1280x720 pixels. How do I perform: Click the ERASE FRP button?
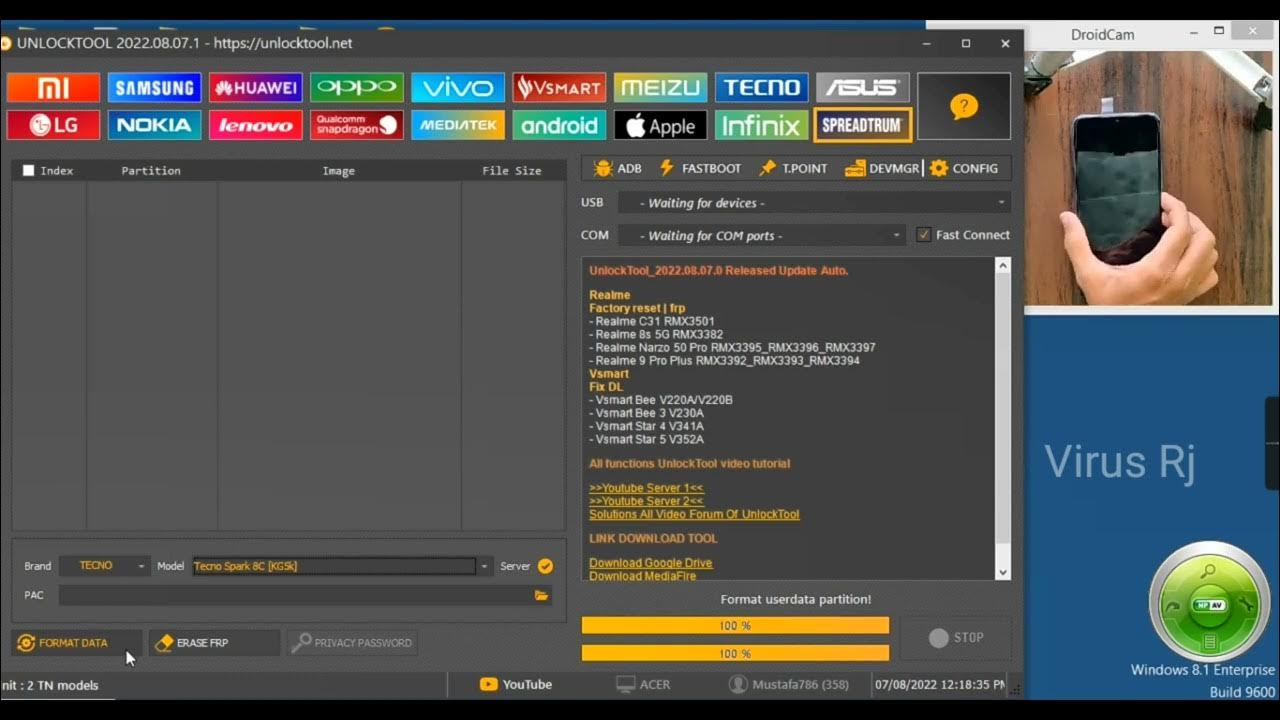tap(214, 643)
